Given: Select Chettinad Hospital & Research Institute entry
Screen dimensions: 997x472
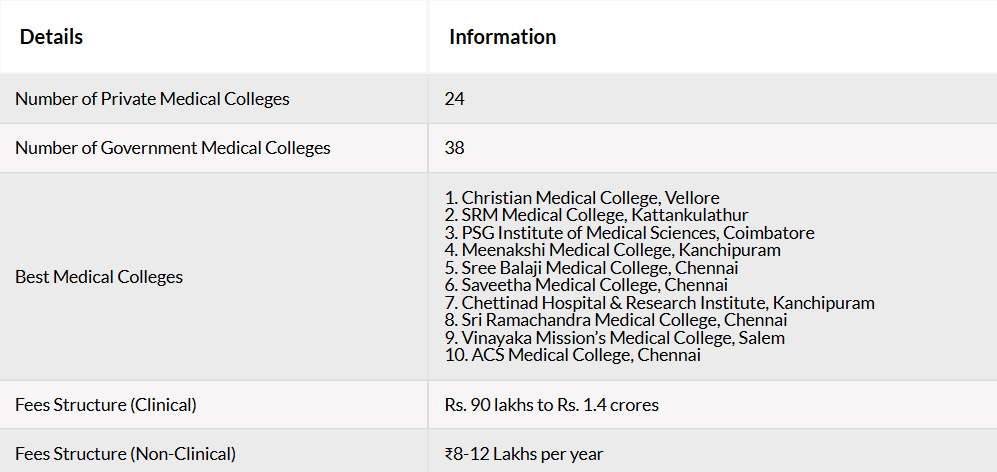Looking at the screenshot, I should coord(660,303).
